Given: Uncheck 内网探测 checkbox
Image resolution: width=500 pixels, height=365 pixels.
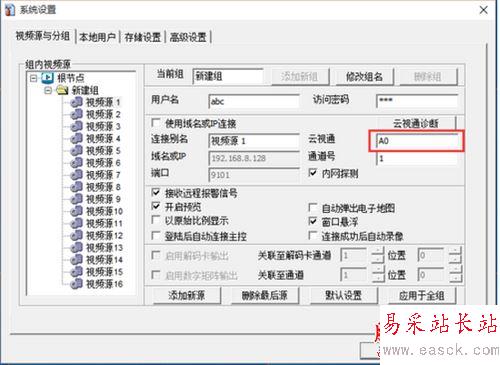Looking at the screenshot, I should [313, 173].
